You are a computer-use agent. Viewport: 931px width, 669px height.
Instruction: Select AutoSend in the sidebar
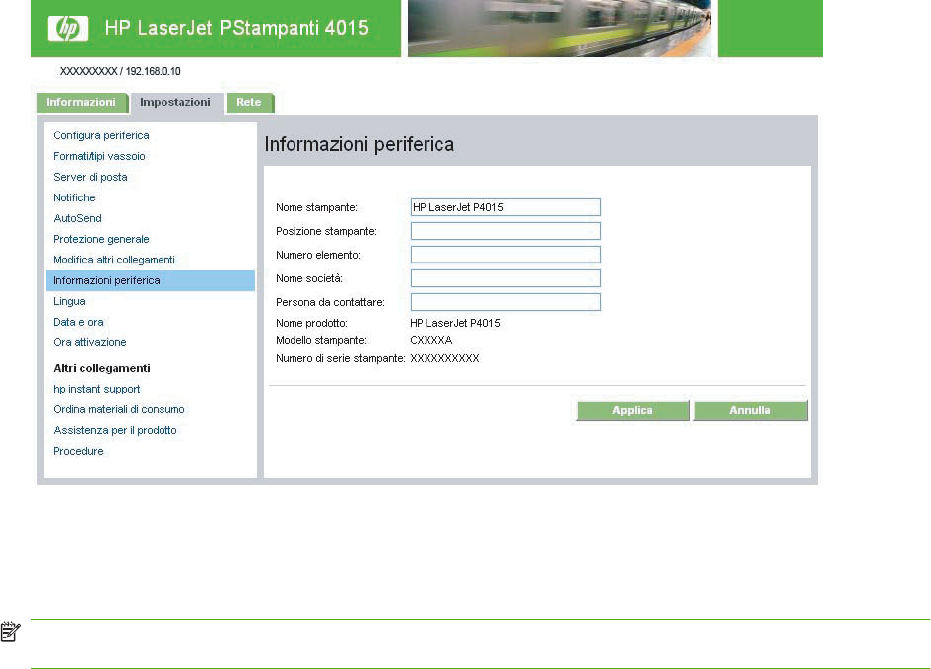[x=77, y=218]
